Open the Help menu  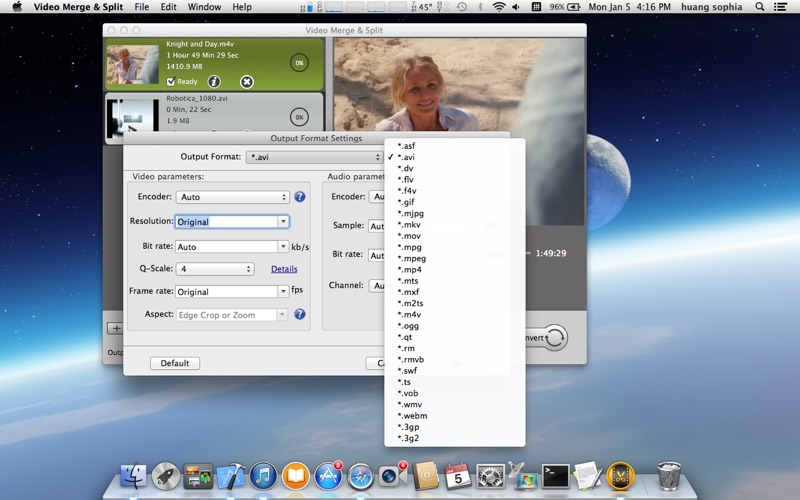coord(242,7)
